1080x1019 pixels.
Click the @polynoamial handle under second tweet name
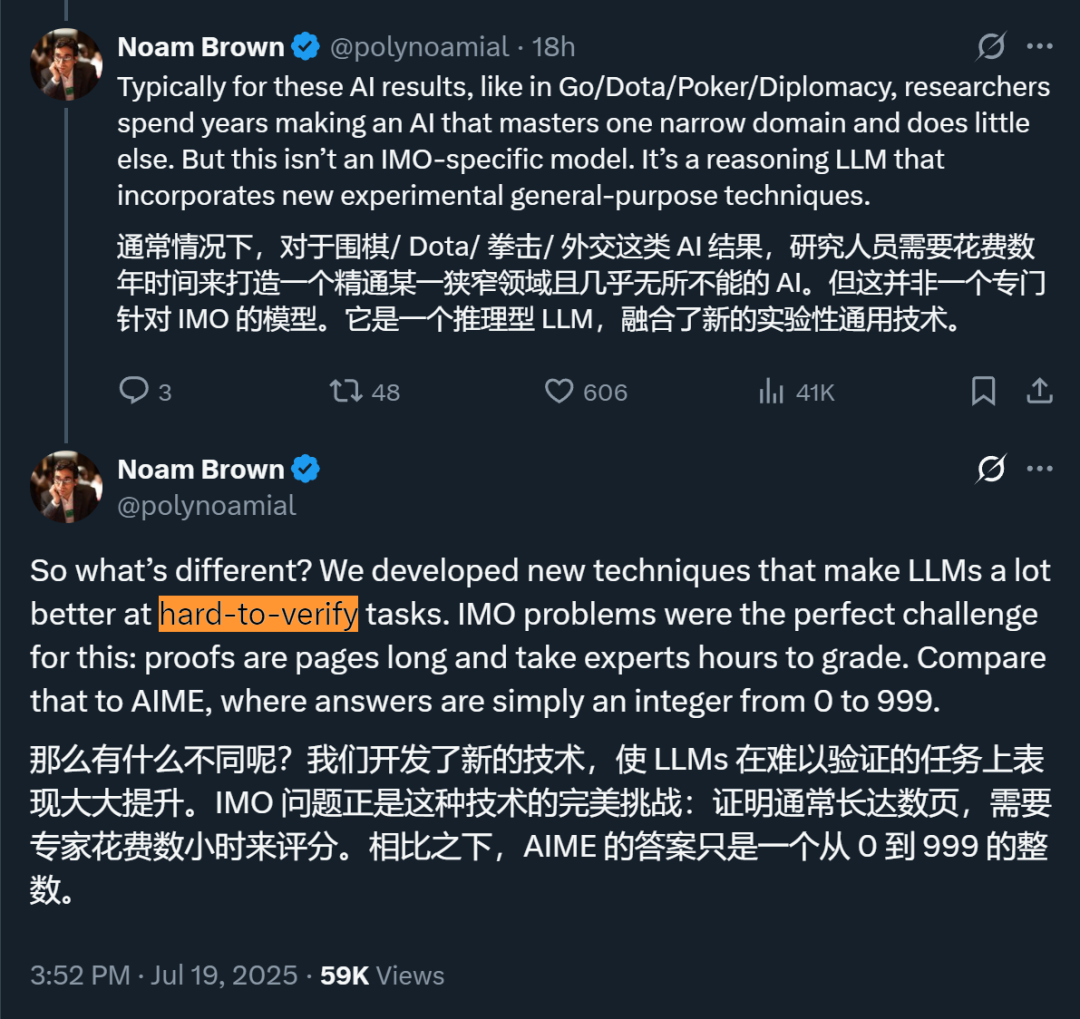coord(206,505)
